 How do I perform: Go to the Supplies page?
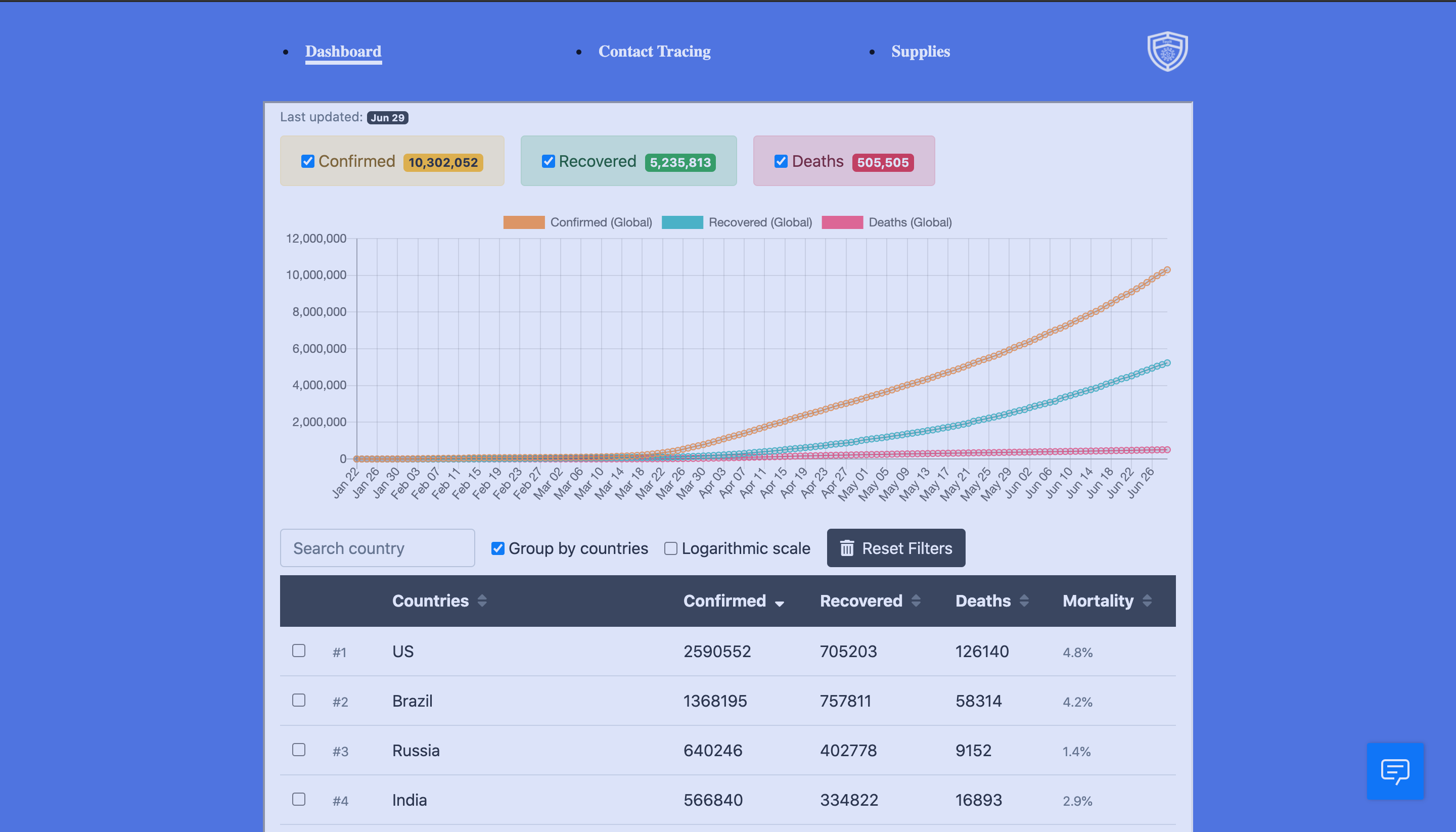coord(920,52)
